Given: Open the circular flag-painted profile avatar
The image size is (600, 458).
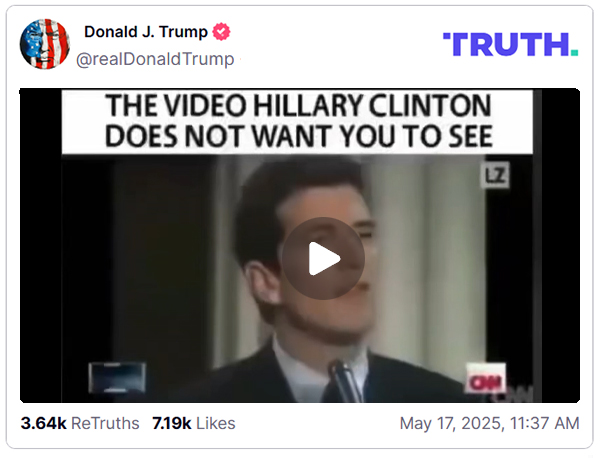Looking at the screenshot, I should pos(45,44).
